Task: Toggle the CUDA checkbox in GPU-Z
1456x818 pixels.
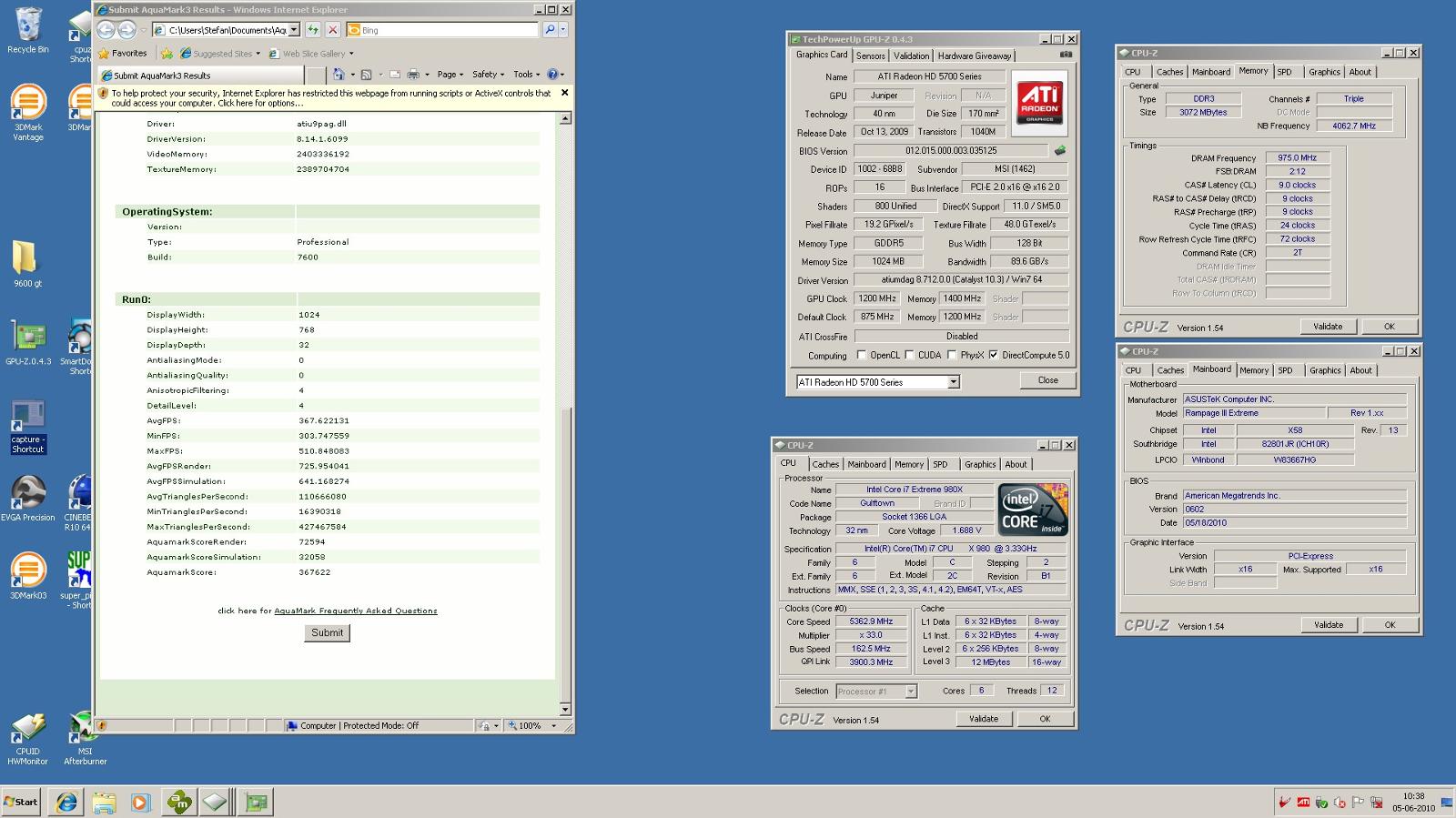Action: click(x=909, y=355)
